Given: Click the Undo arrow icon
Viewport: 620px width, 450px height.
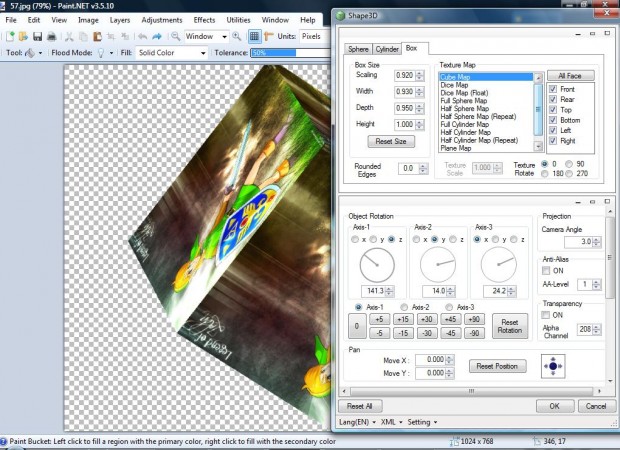Looking at the screenshot, I should (x=143, y=36).
